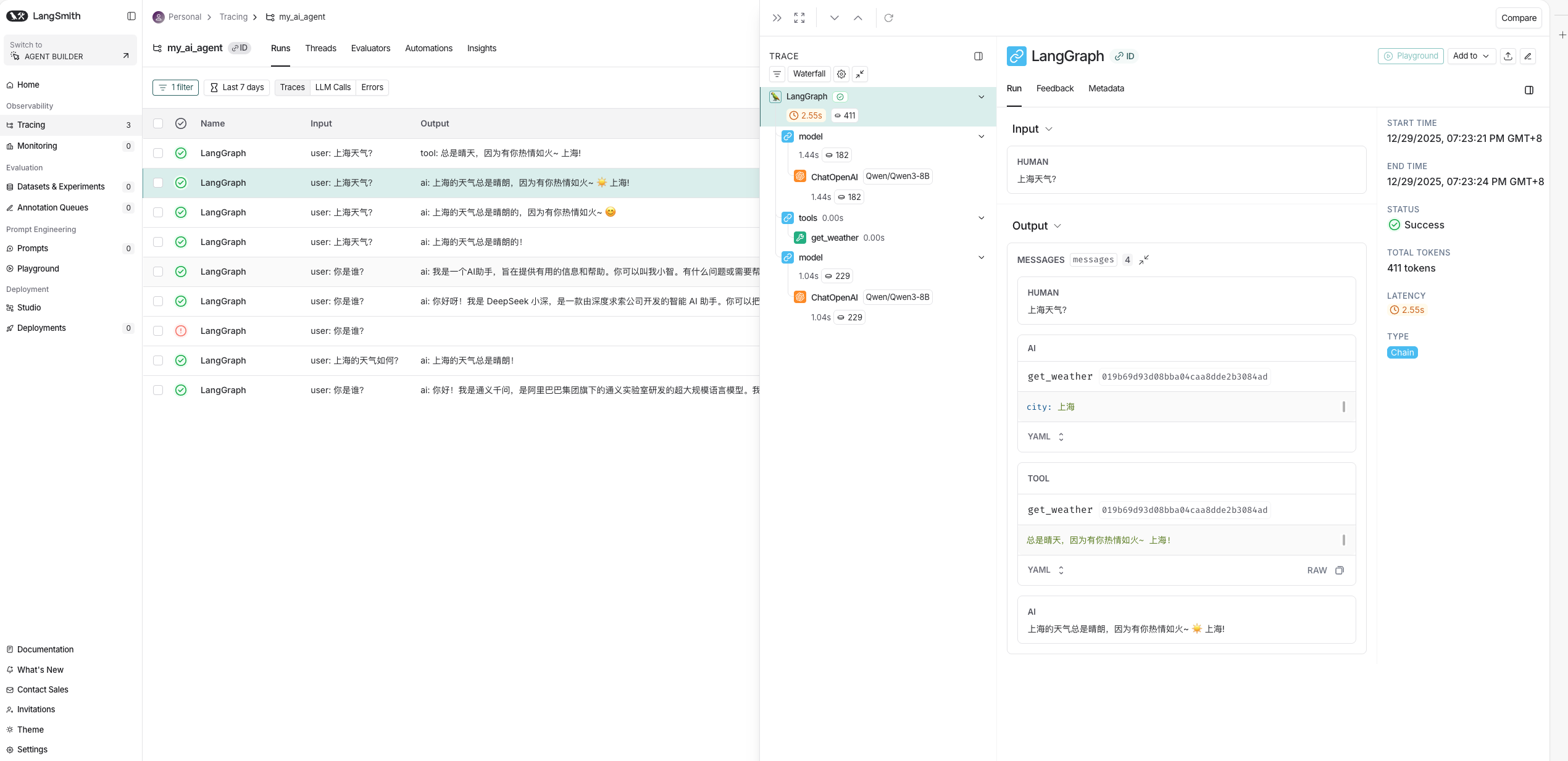Click the trace settings gear icon
The image size is (1568, 761).
click(841, 74)
